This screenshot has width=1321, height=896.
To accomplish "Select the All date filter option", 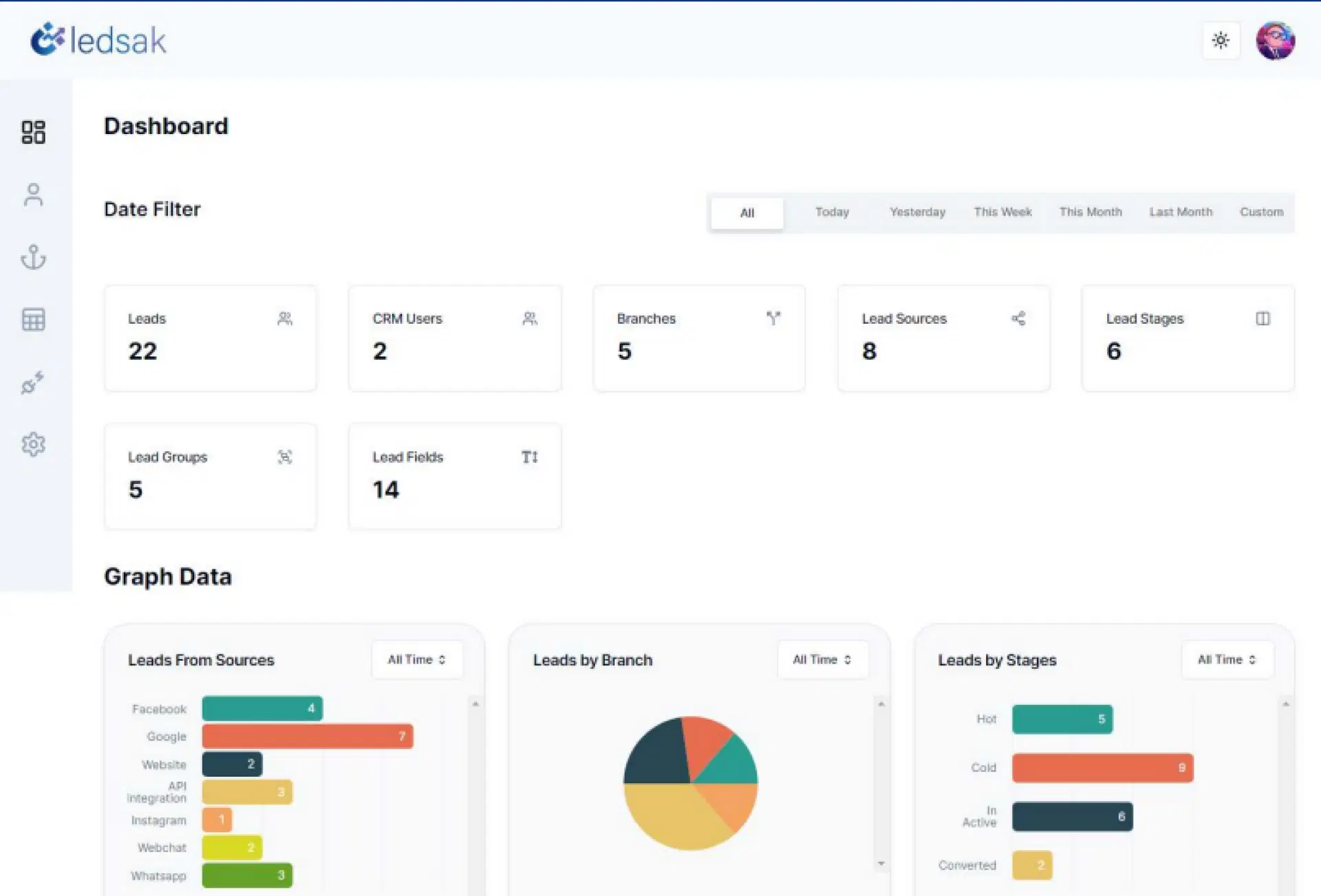I will (747, 212).
